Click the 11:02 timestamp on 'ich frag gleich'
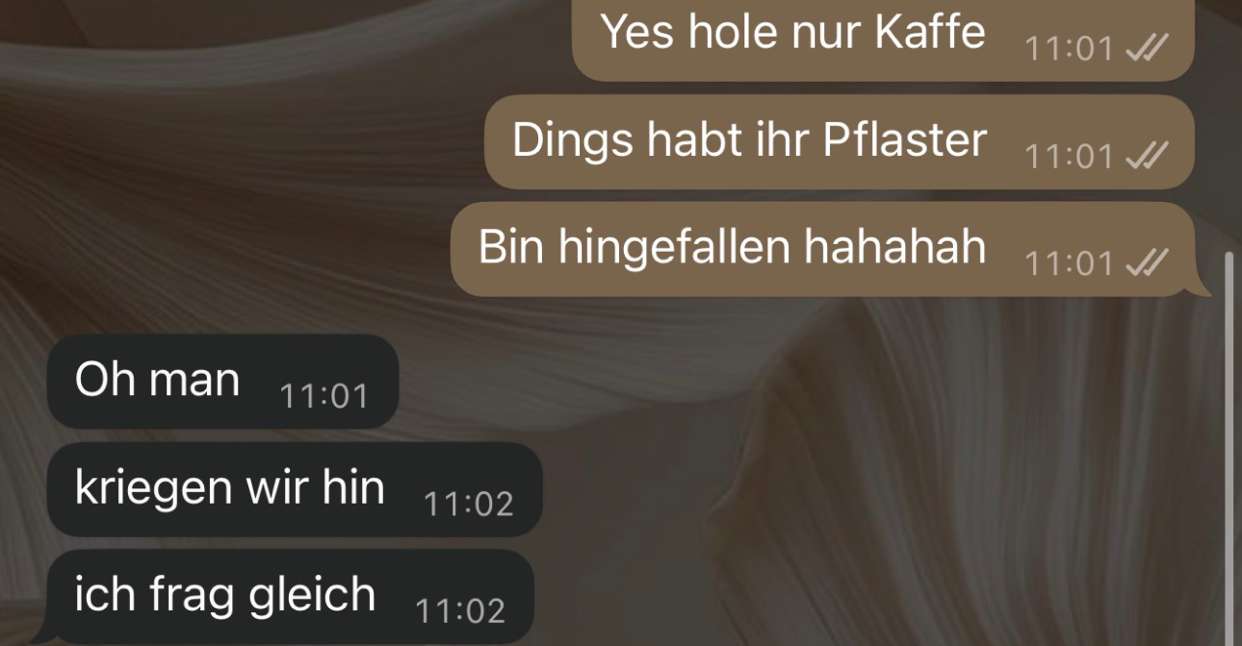This screenshot has width=1242, height=646. point(460,611)
